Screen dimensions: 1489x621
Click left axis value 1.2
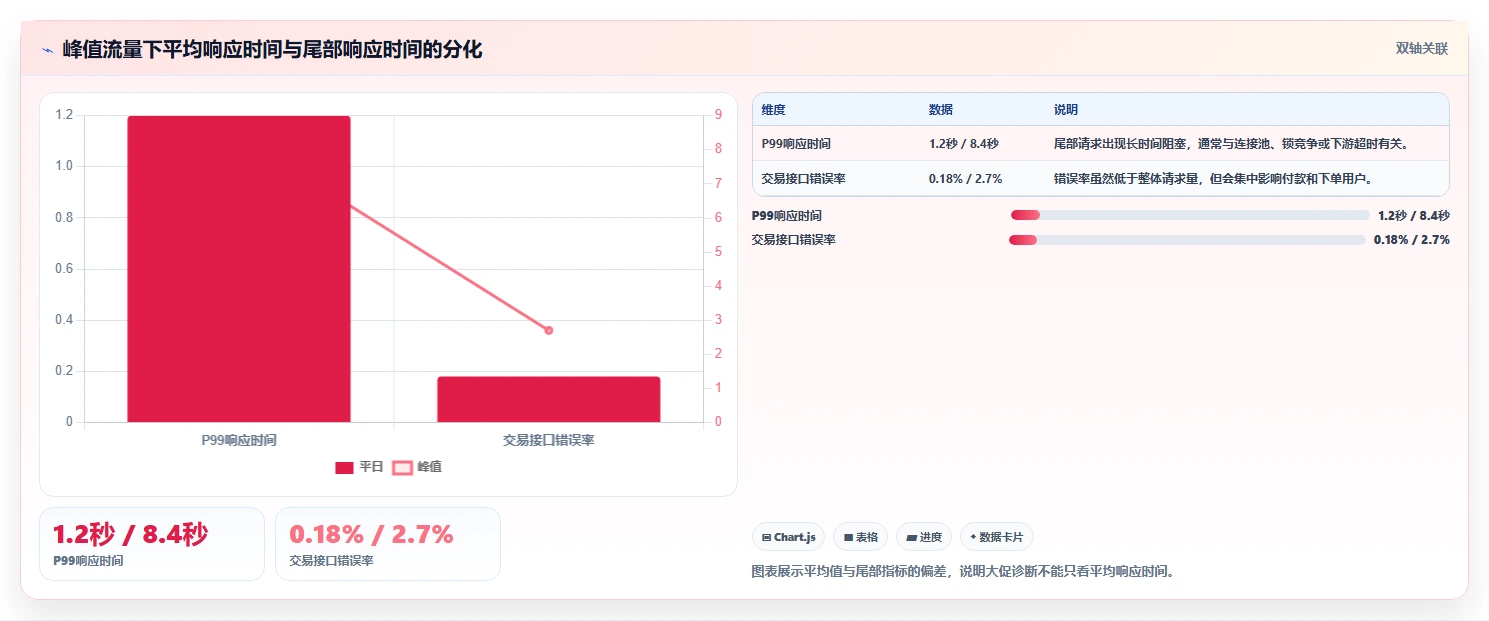coord(64,115)
